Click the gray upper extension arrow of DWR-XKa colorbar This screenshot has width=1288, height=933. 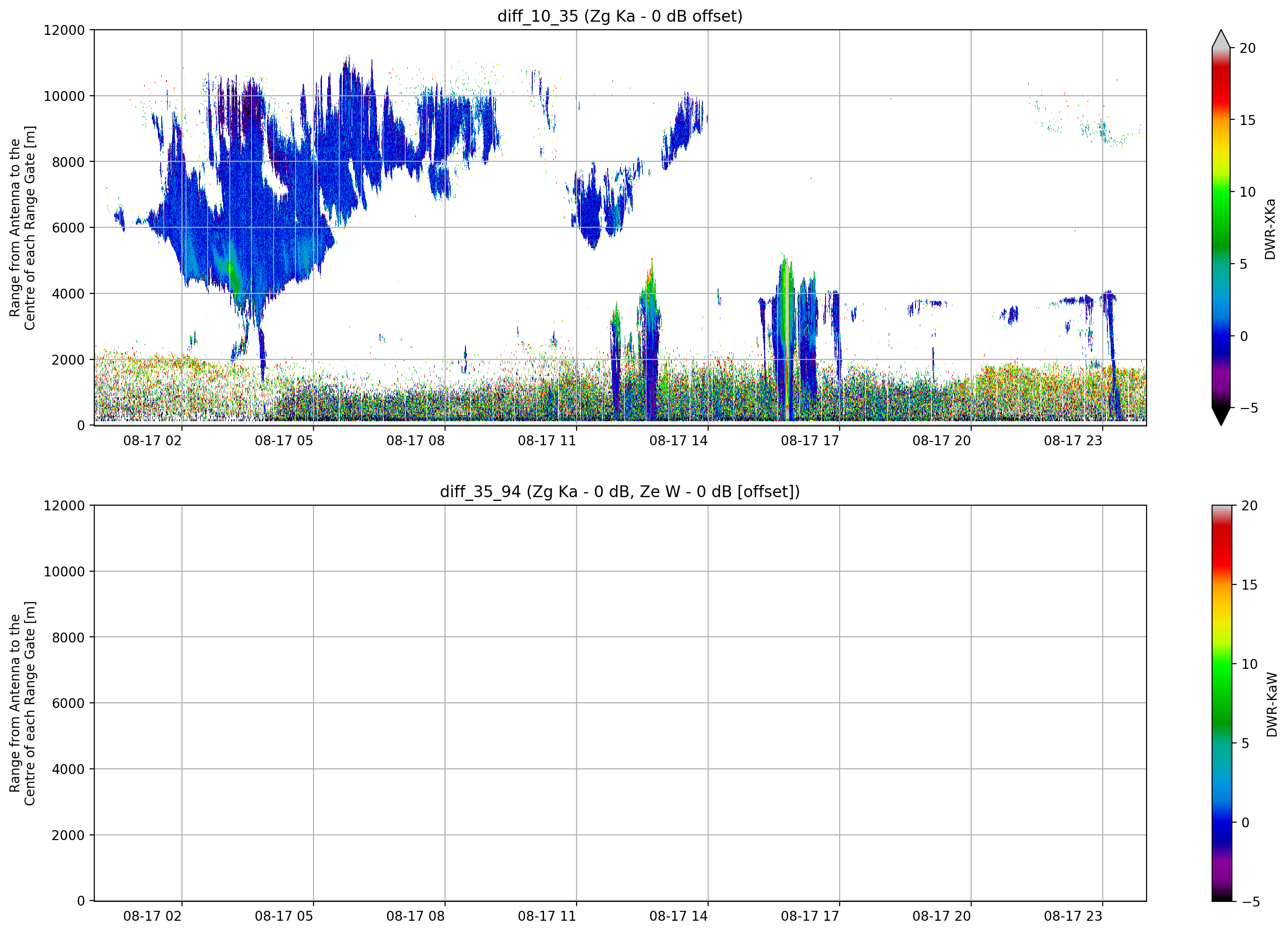point(1221,39)
